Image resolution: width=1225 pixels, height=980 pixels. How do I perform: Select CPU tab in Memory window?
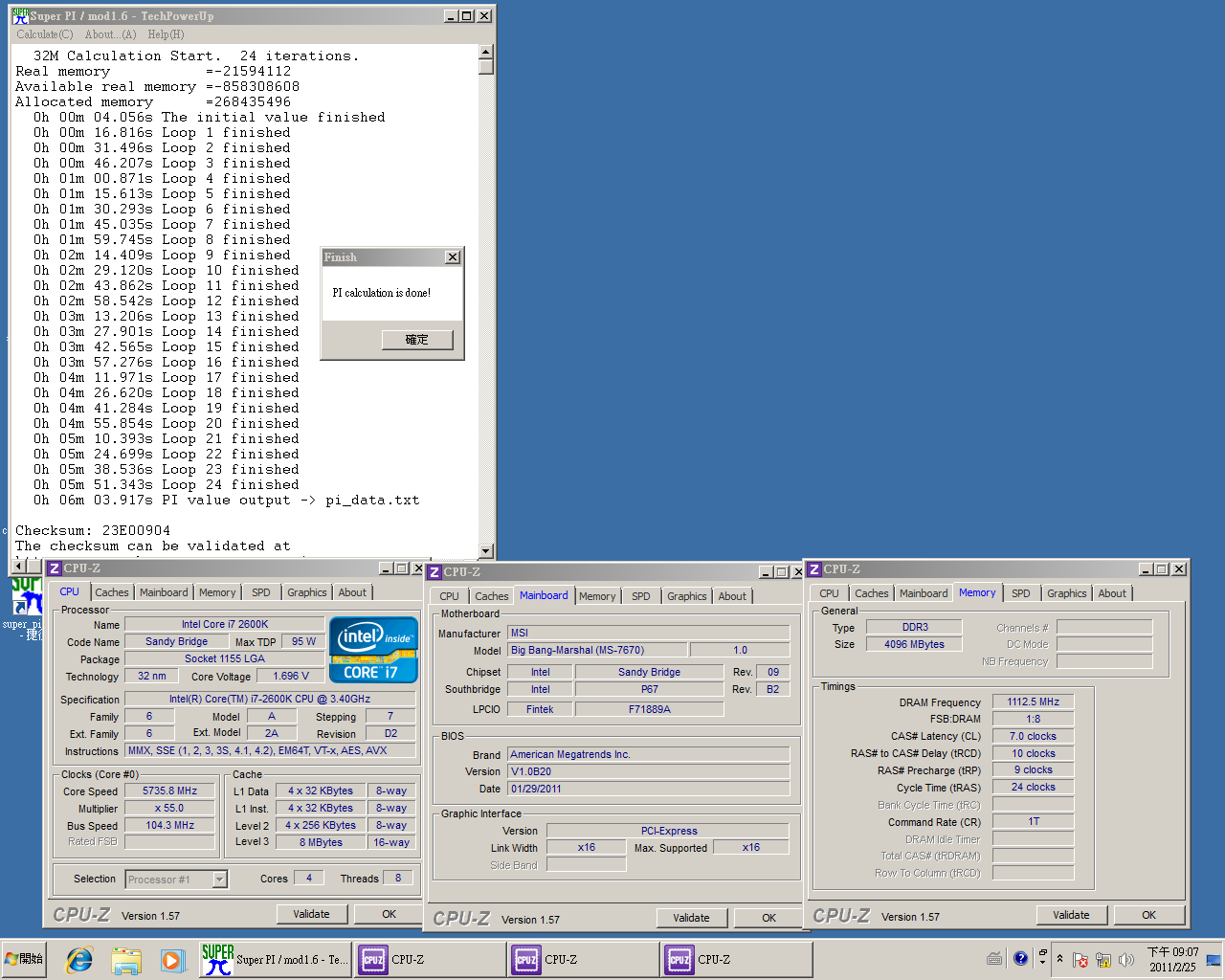(829, 593)
